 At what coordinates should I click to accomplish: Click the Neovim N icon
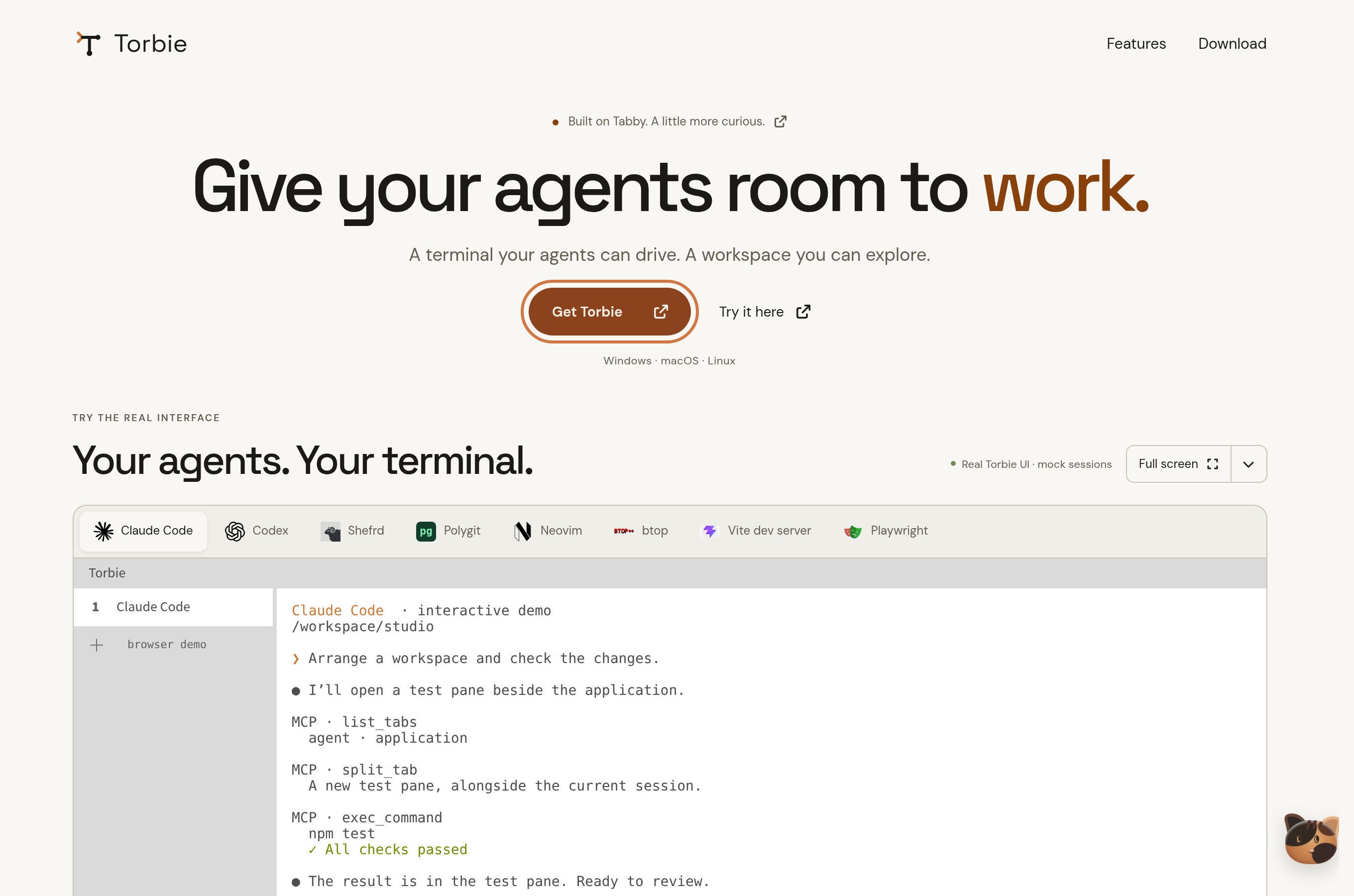(522, 532)
